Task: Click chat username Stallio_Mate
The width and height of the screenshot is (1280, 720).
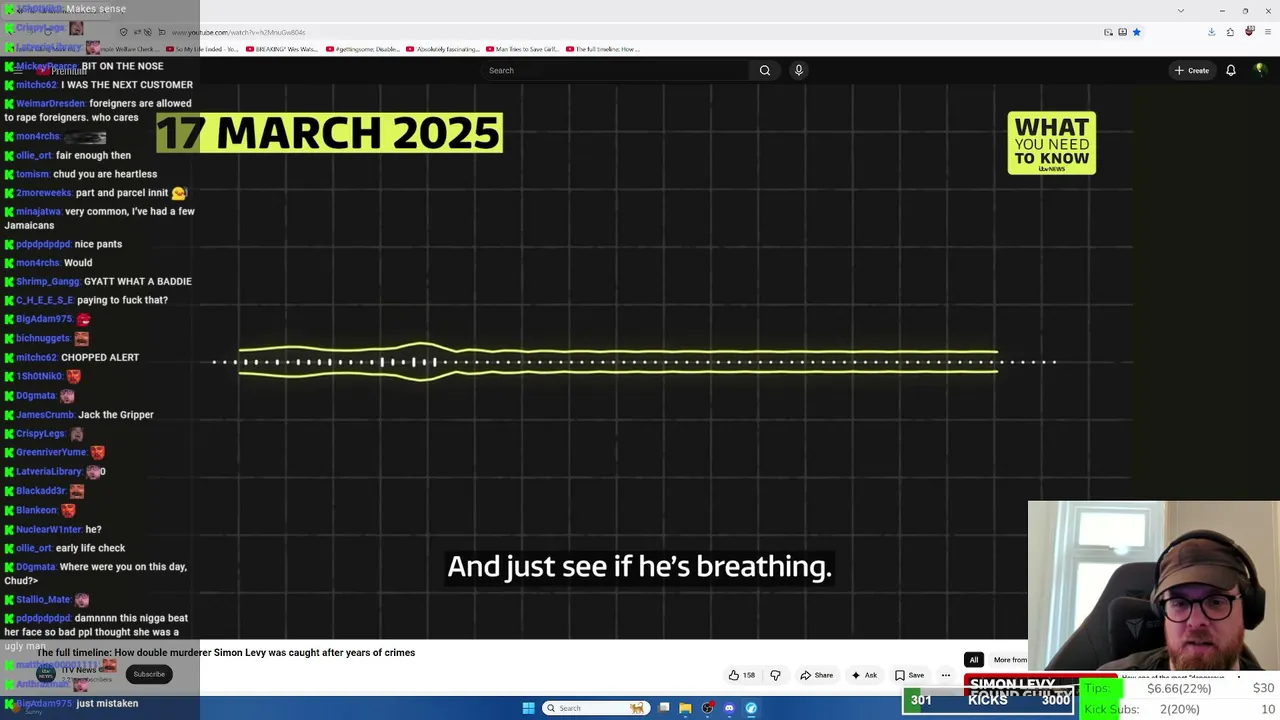Action: pyautogui.click(x=43, y=599)
